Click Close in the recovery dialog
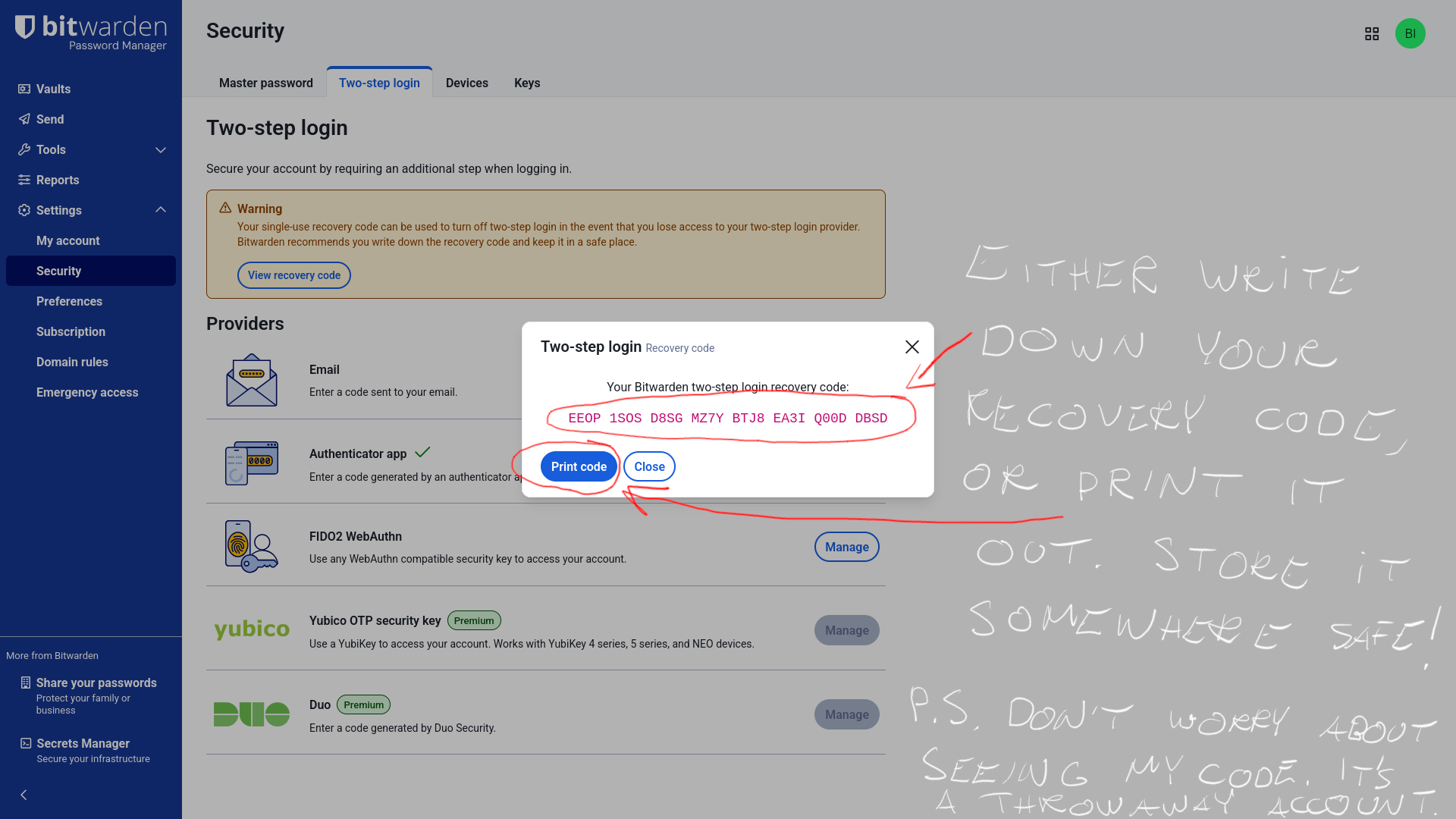The width and height of the screenshot is (1456, 819). [x=650, y=466]
